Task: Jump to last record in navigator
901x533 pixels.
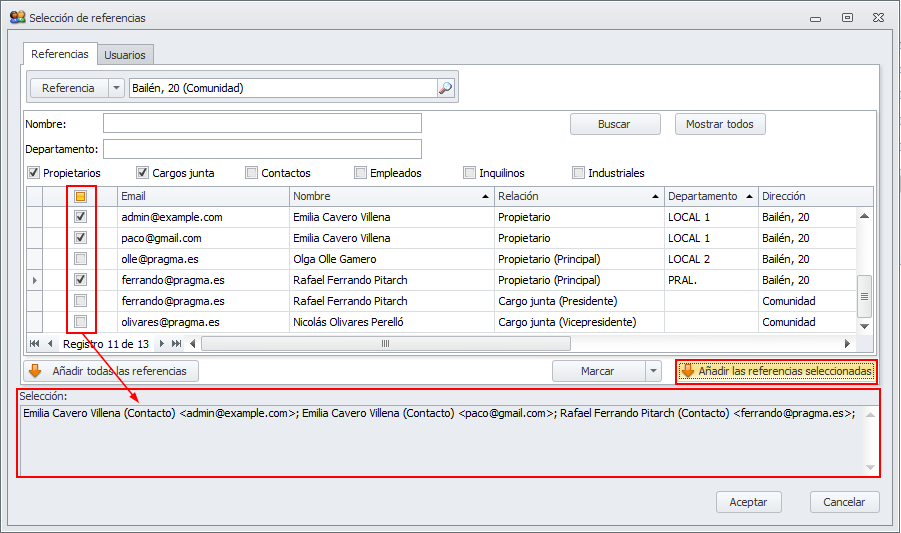Action: pos(177,343)
